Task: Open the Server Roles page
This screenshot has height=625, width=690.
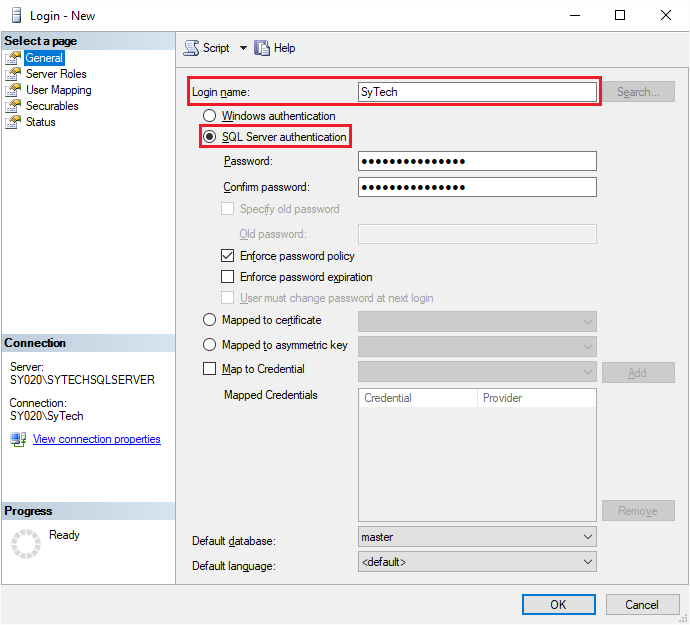Action: click(56, 74)
